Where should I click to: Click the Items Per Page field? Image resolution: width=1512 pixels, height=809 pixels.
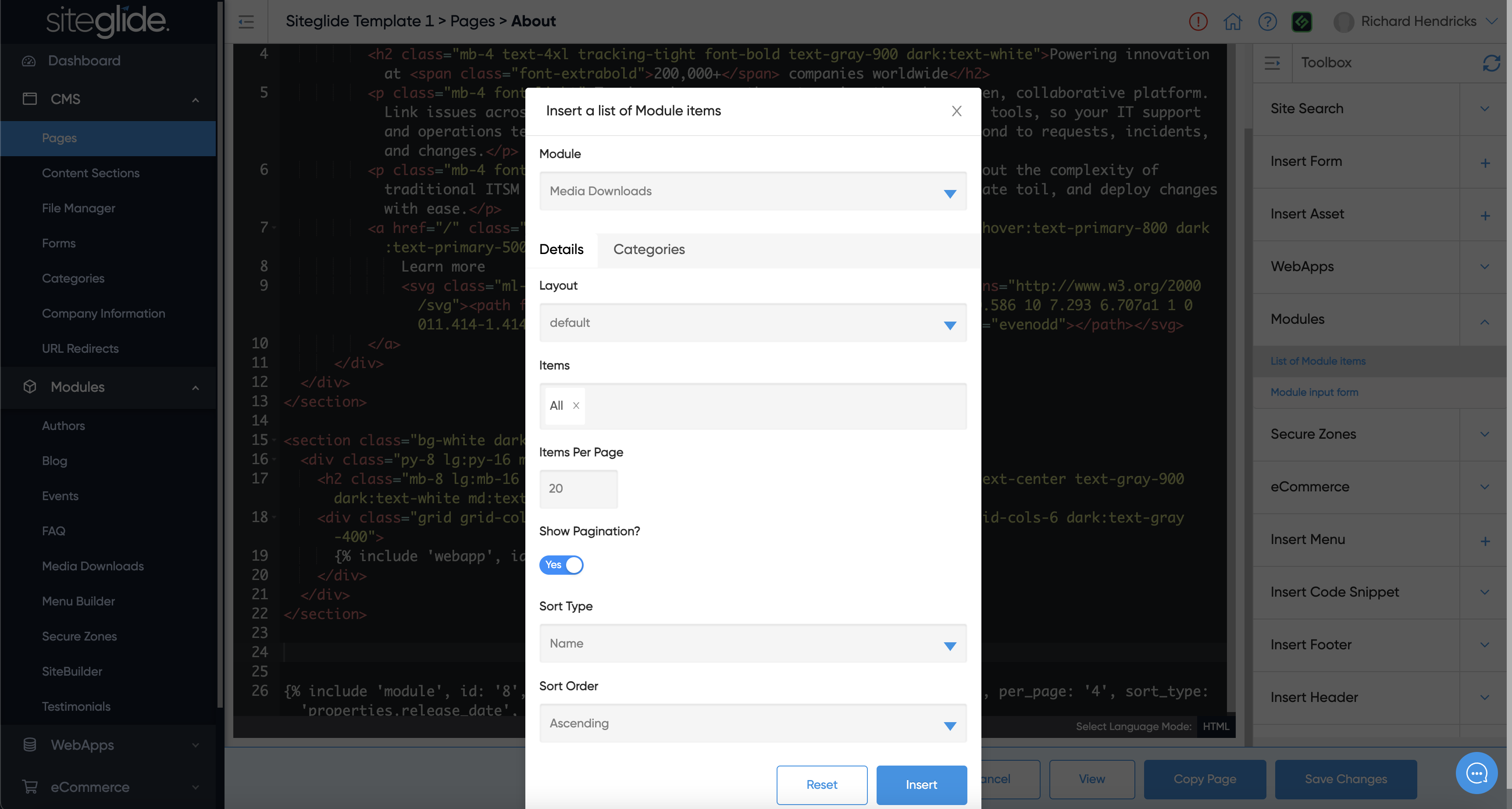point(578,489)
